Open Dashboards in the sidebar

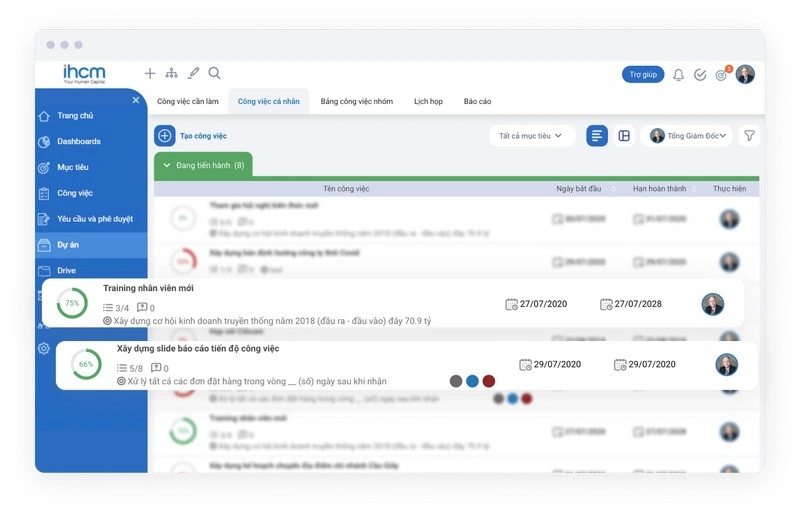pyautogui.click(x=79, y=141)
